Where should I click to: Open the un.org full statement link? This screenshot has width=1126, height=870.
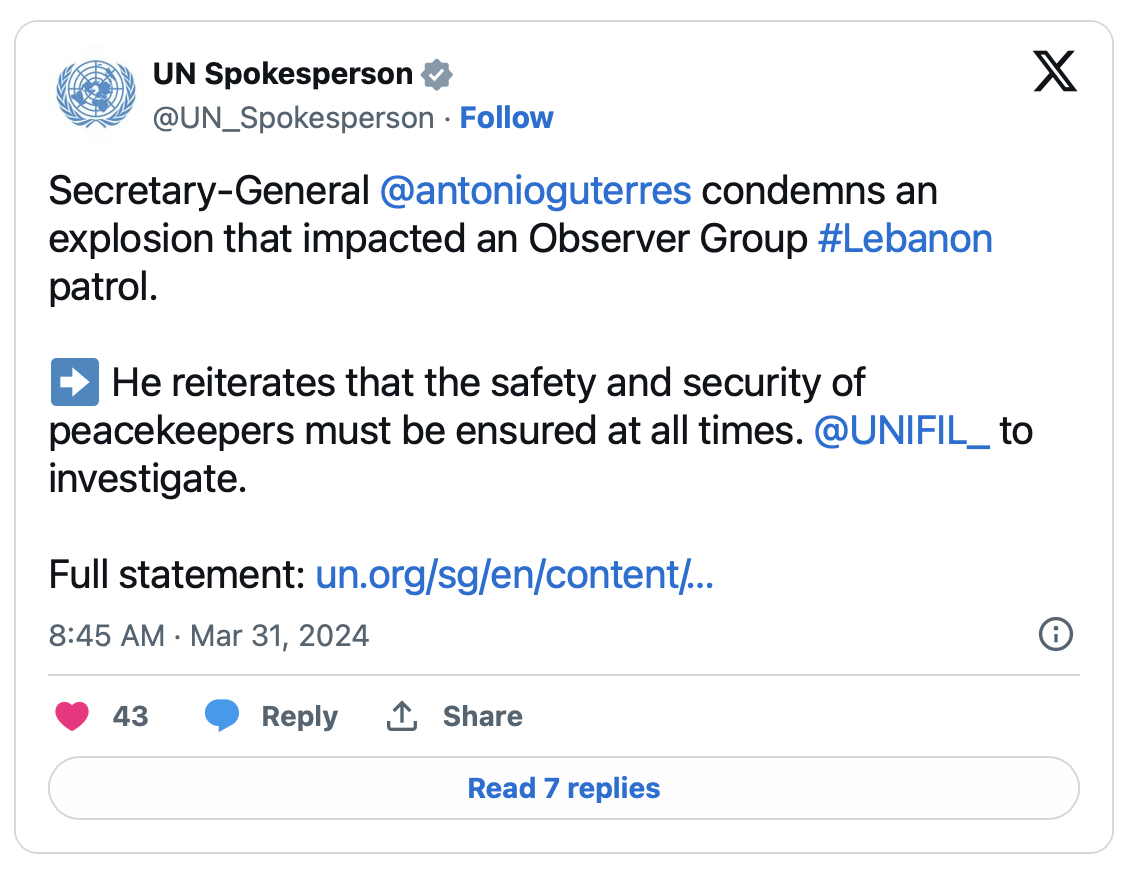(x=514, y=575)
